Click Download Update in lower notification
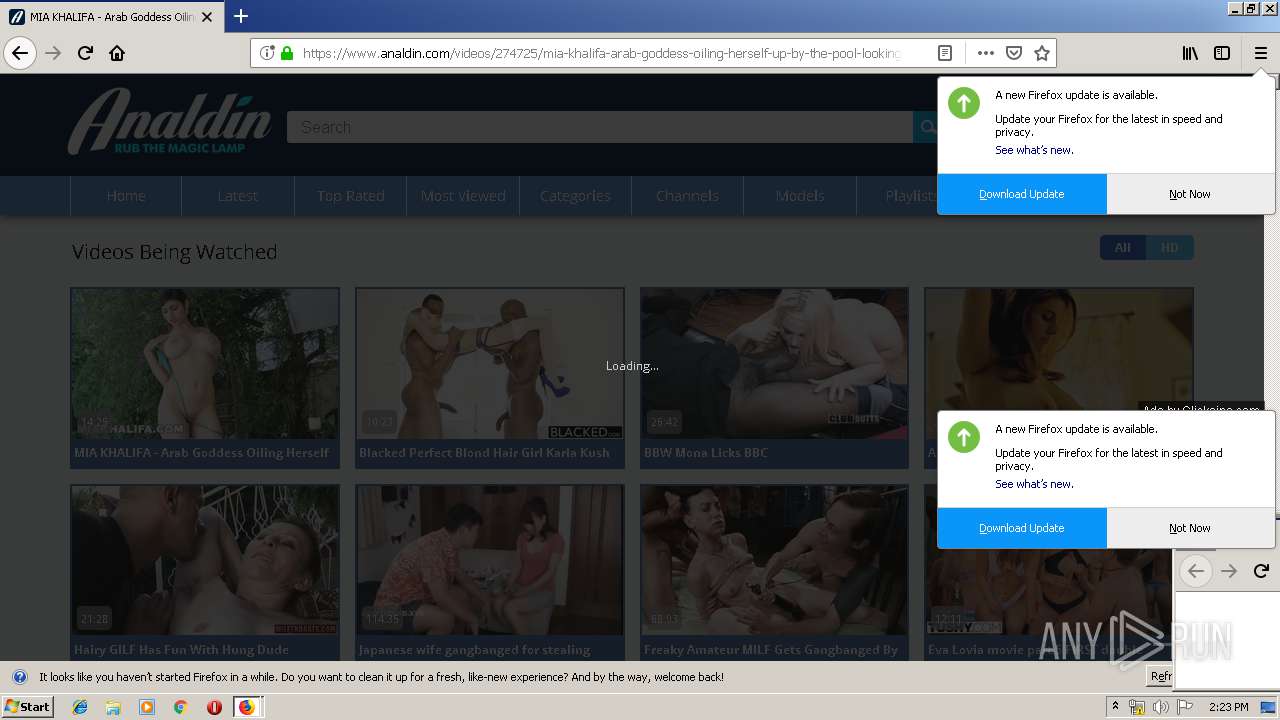This screenshot has width=1280, height=720. (x=1022, y=528)
